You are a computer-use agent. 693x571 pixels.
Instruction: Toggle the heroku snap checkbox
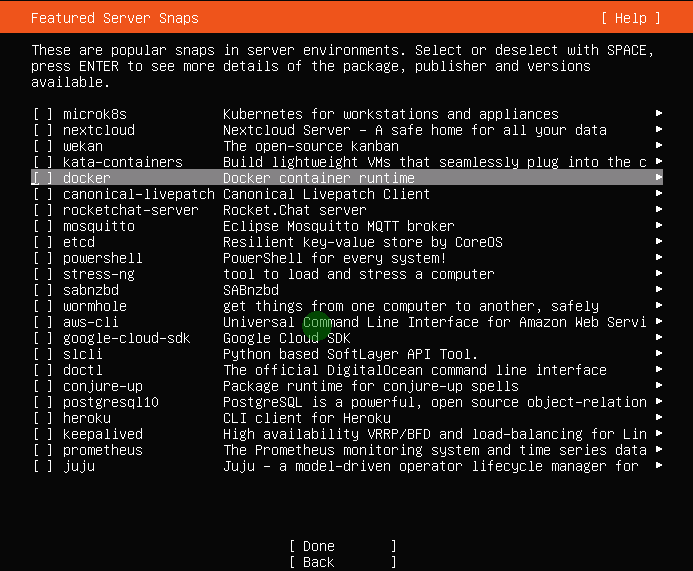point(43,418)
